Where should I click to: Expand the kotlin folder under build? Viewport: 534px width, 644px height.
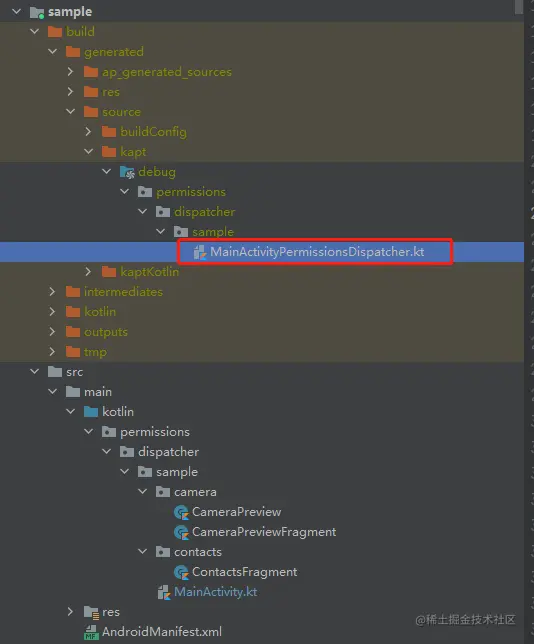pos(53,312)
